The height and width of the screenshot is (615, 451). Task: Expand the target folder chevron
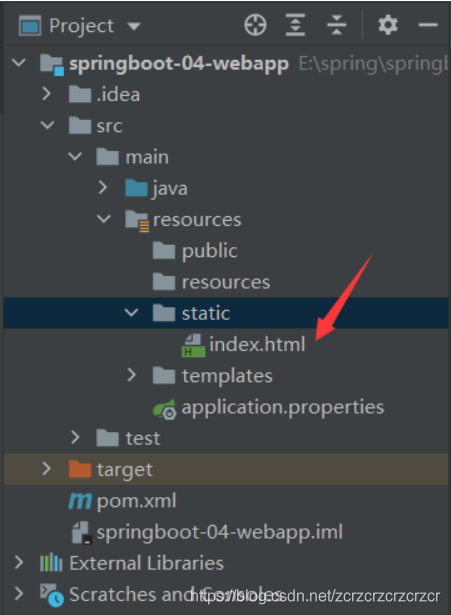pyautogui.click(x=46, y=469)
